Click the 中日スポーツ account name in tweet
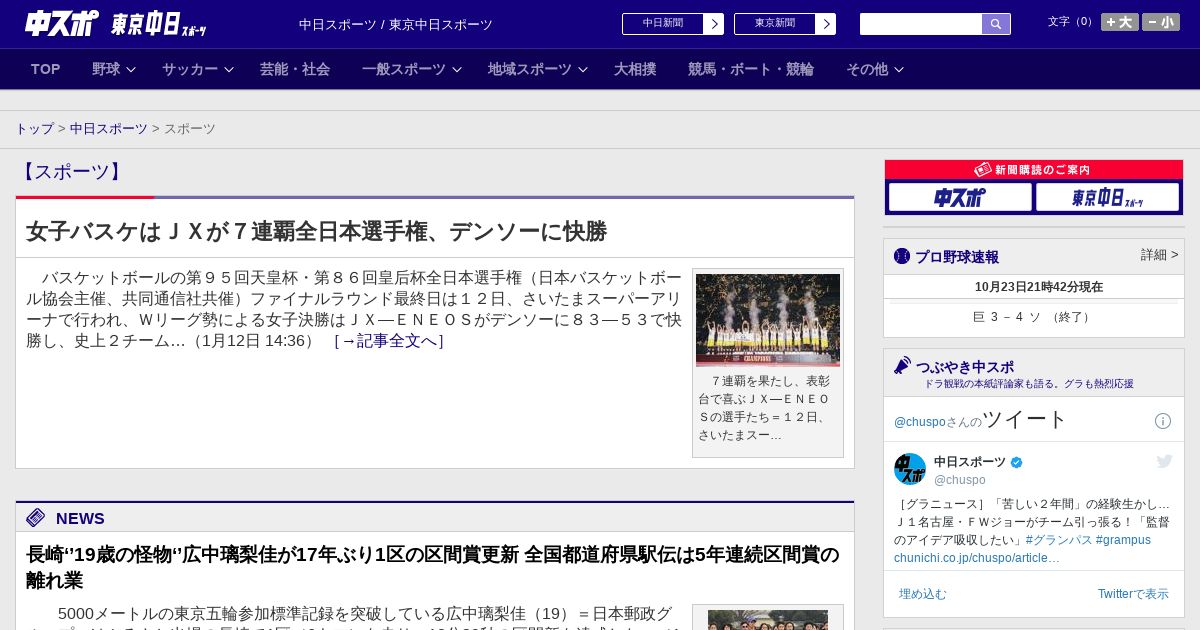 (x=970, y=462)
